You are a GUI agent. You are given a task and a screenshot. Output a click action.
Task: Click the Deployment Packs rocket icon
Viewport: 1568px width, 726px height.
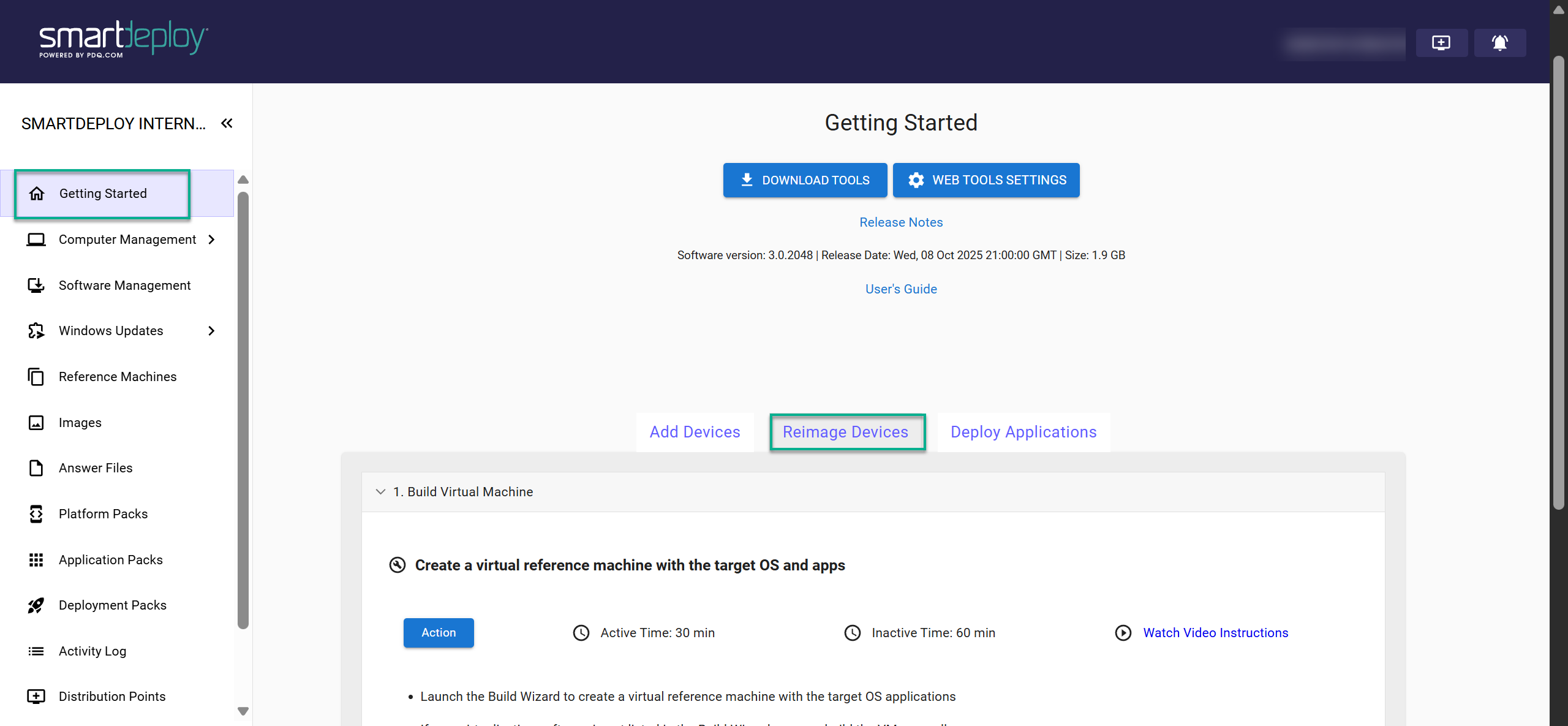coord(36,605)
